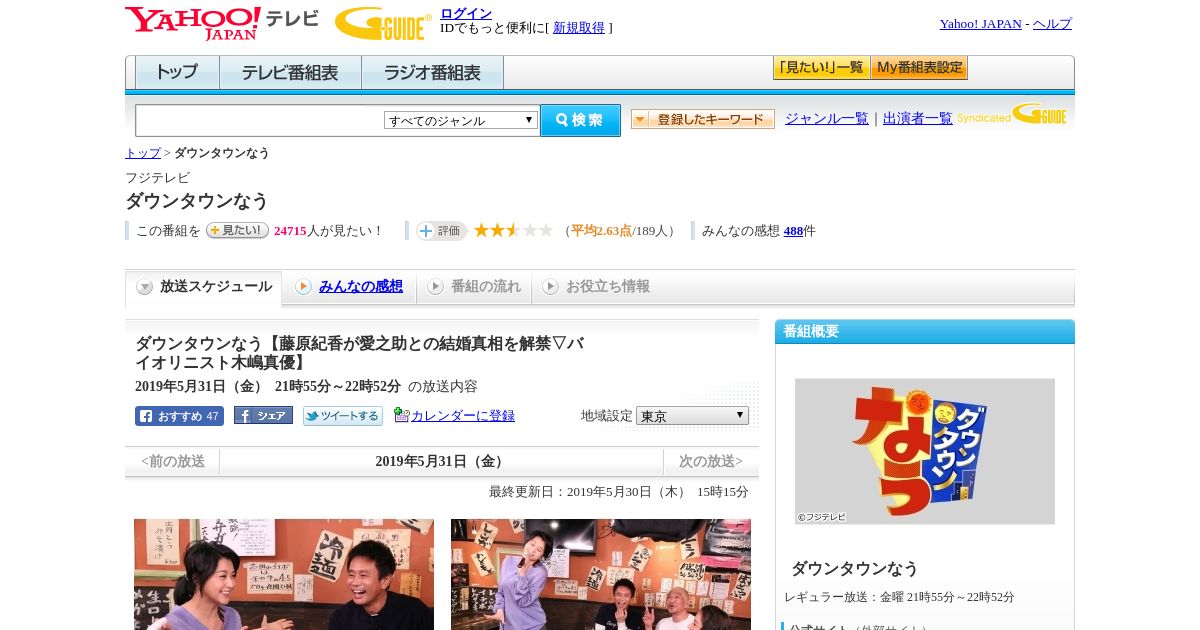
Task: Select the 番組の流れ tab
Action: [474, 287]
